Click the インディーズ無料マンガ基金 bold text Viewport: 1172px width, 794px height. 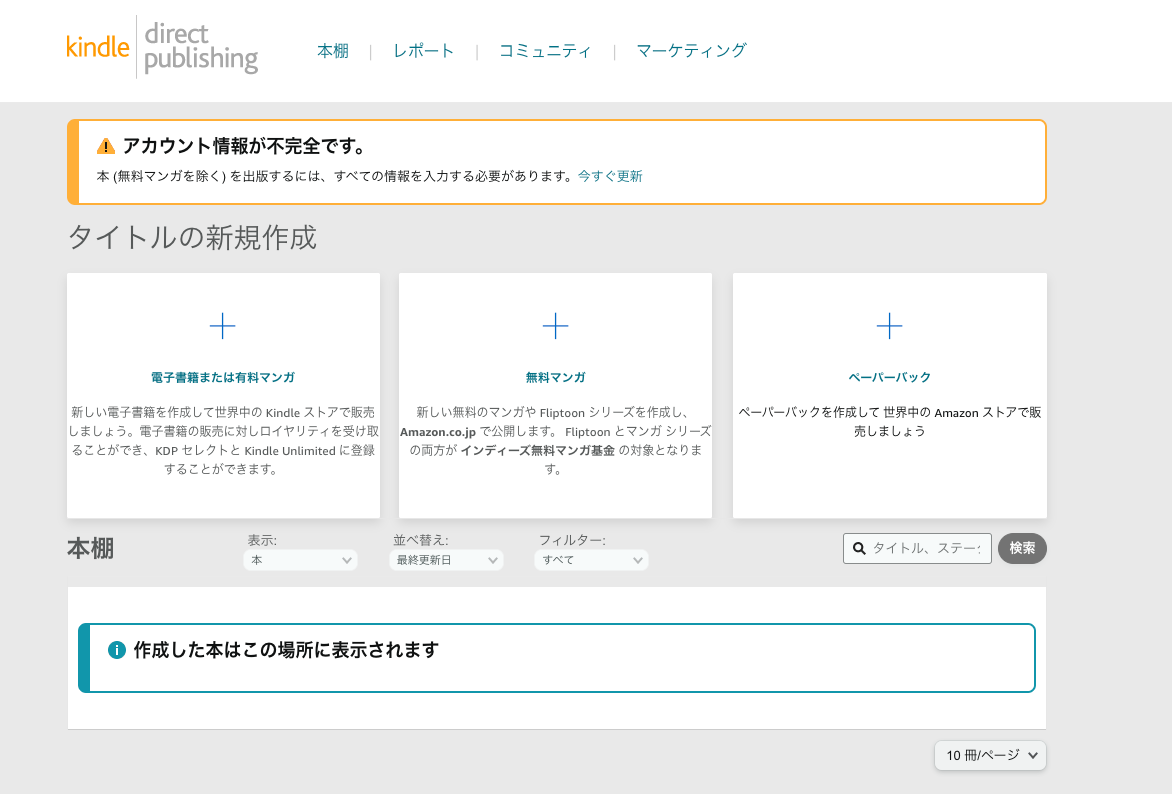pyautogui.click(x=538, y=451)
